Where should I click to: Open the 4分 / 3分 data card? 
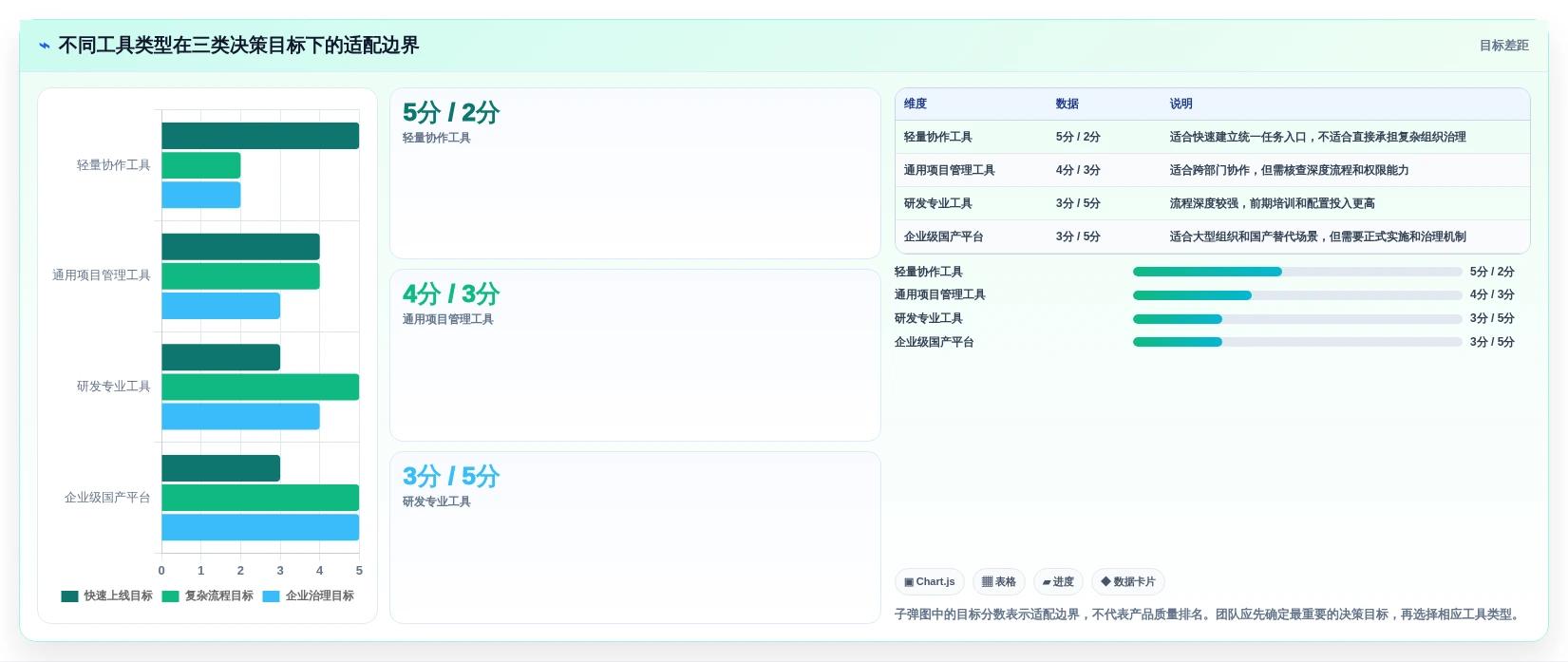pyautogui.click(x=635, y=355)
